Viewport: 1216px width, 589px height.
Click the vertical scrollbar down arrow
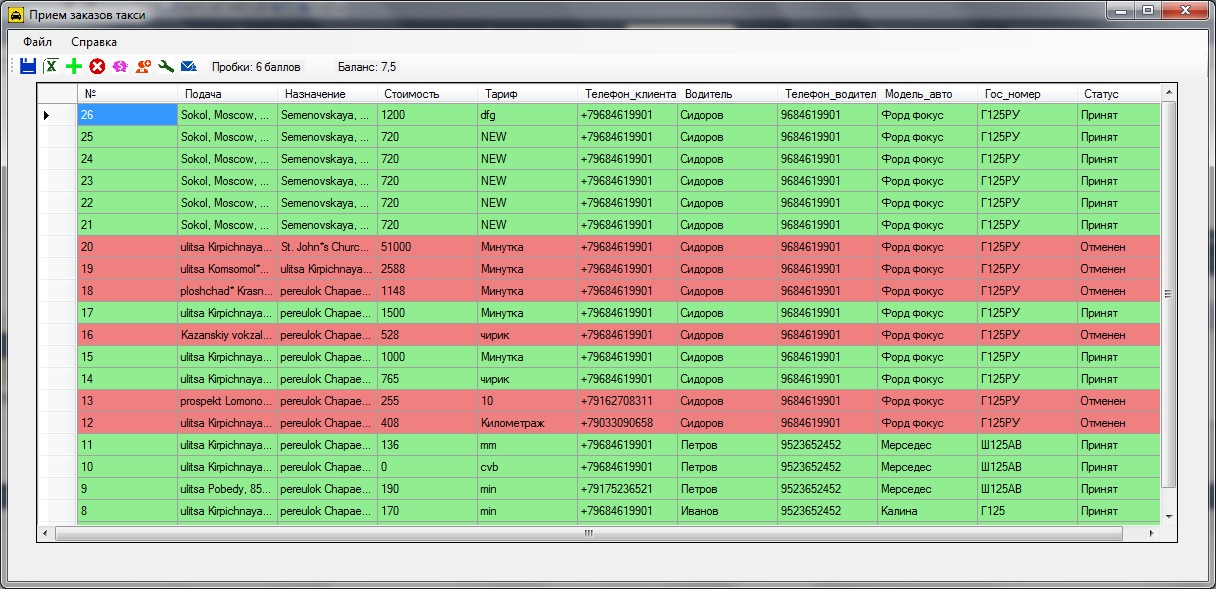click(1168, 517)
